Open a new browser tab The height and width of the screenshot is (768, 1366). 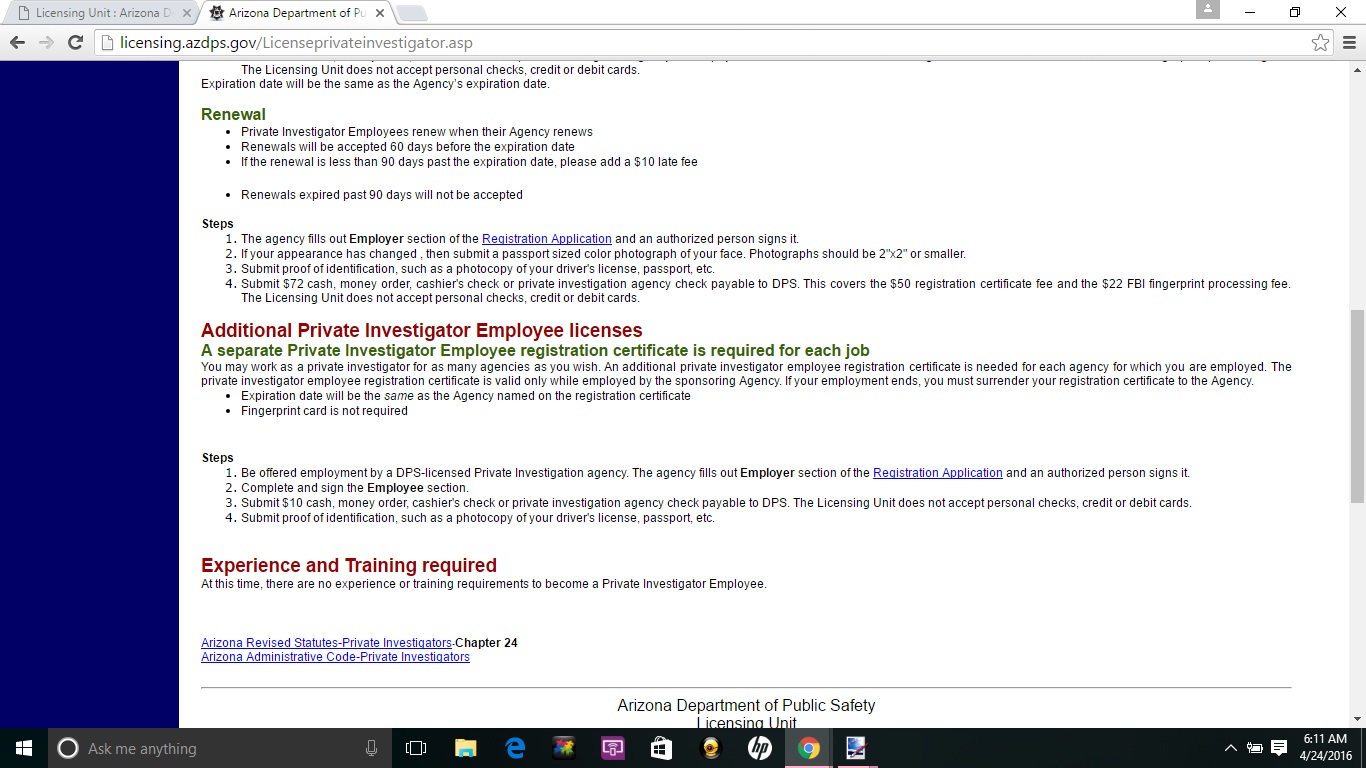[x=412, y=14]
